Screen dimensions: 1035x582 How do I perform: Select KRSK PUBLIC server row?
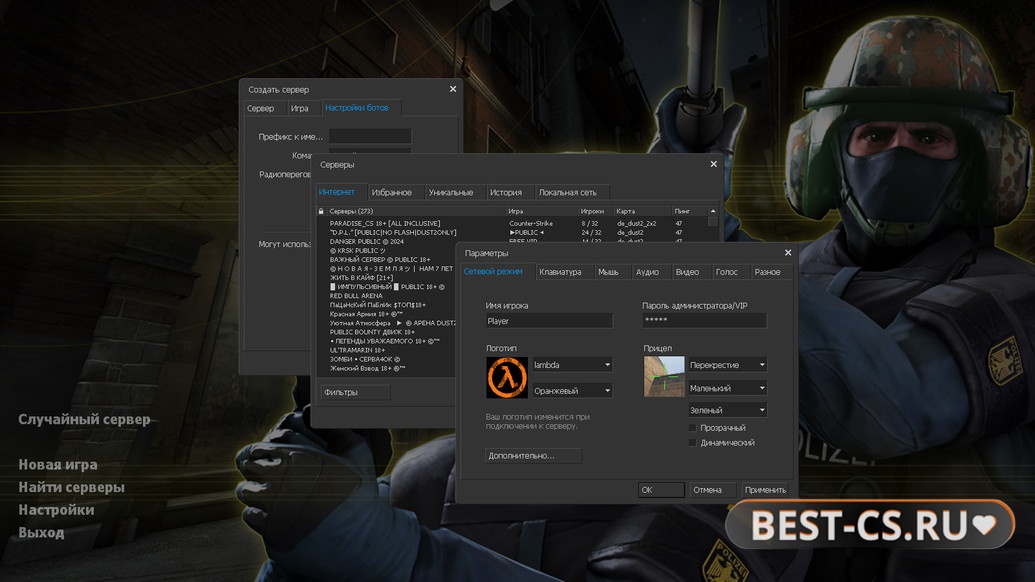click(387, 251)
